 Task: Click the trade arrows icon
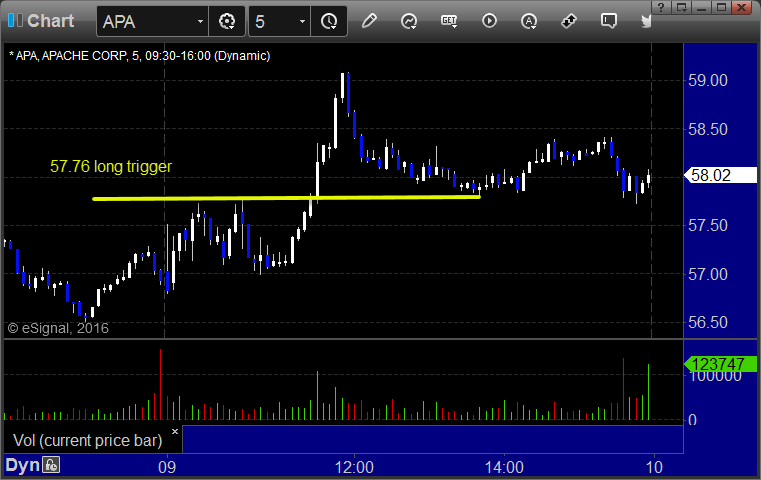tap(569, 21)
